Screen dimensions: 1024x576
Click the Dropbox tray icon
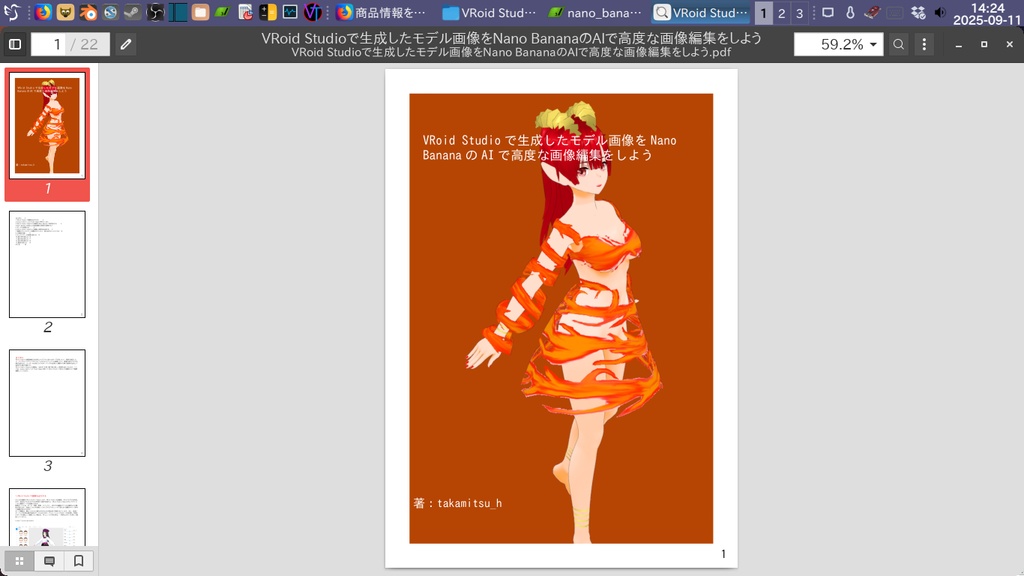[918, 12]
